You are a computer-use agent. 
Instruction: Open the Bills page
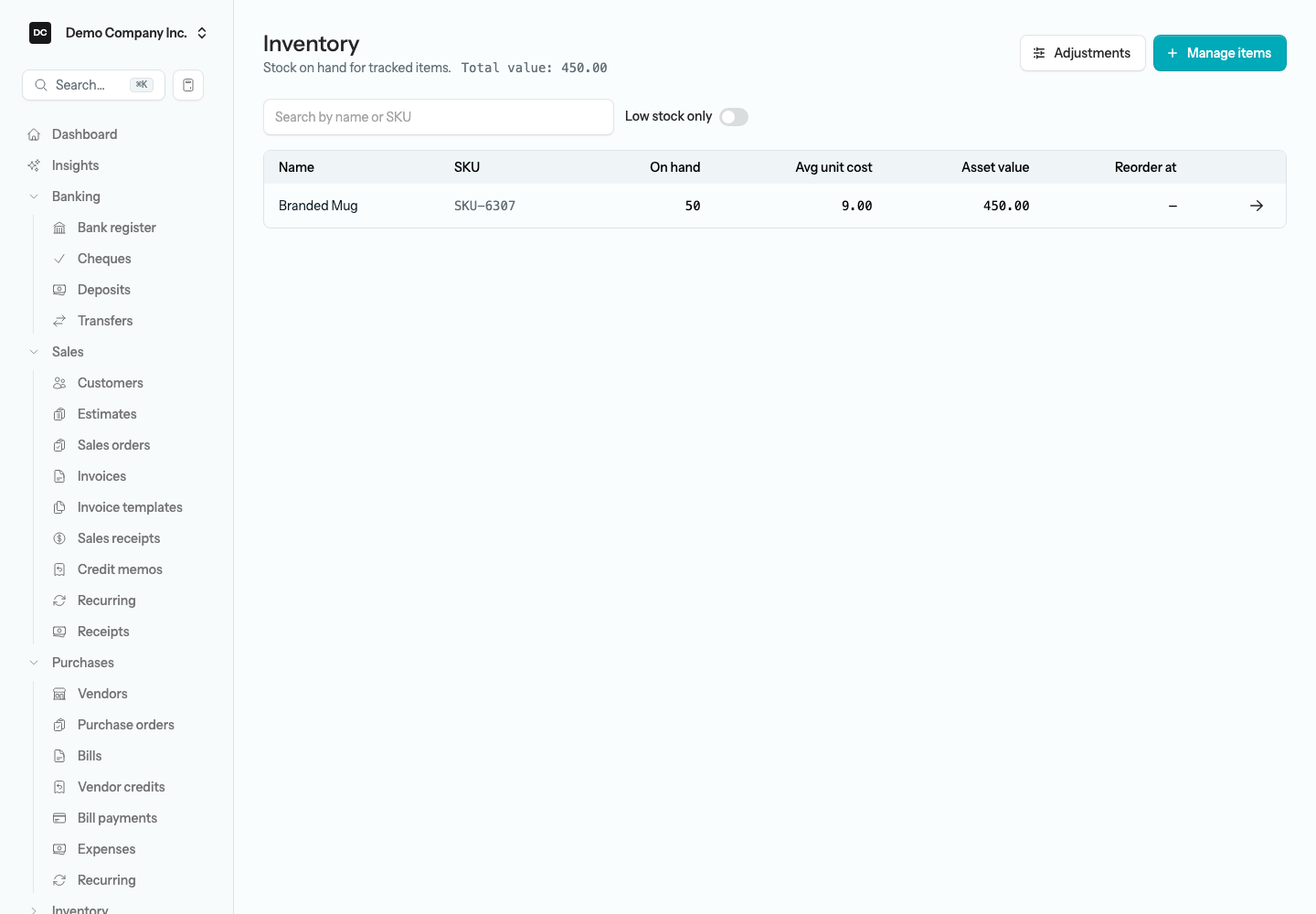click(90, 756)
